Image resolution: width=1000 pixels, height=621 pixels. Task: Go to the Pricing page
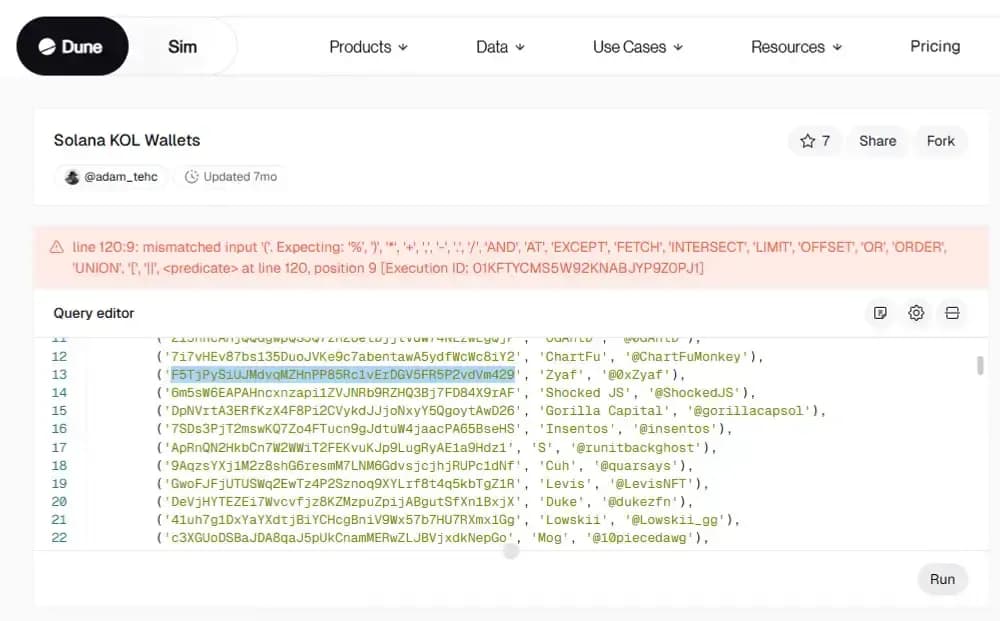point(934,46)
